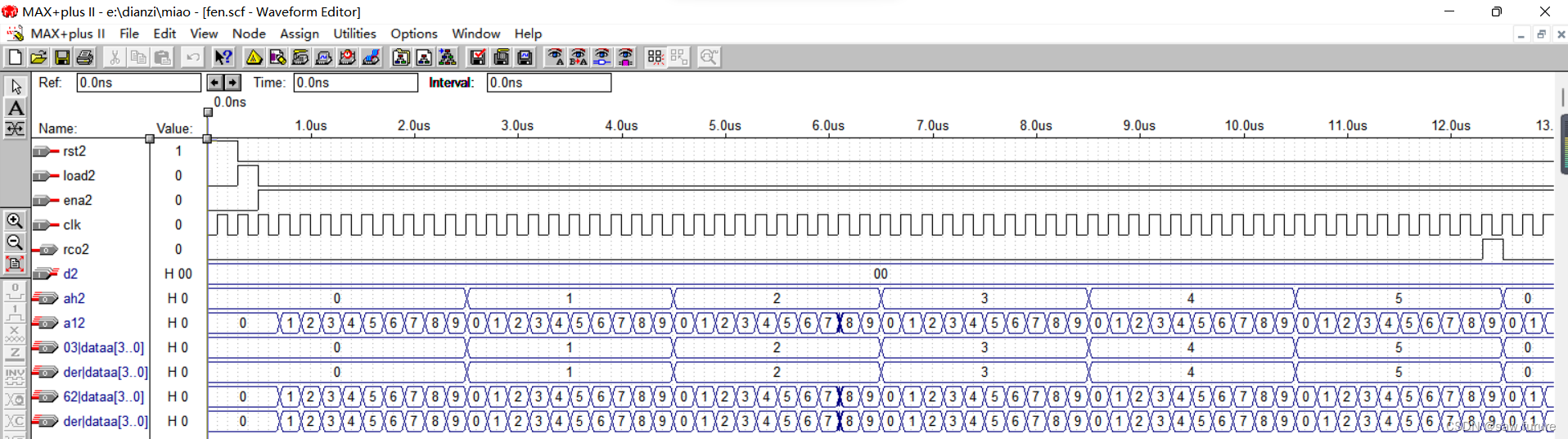Set project to current file icon
The height and width of the screenshot is (439, 1568).
(x=424, y=57)
